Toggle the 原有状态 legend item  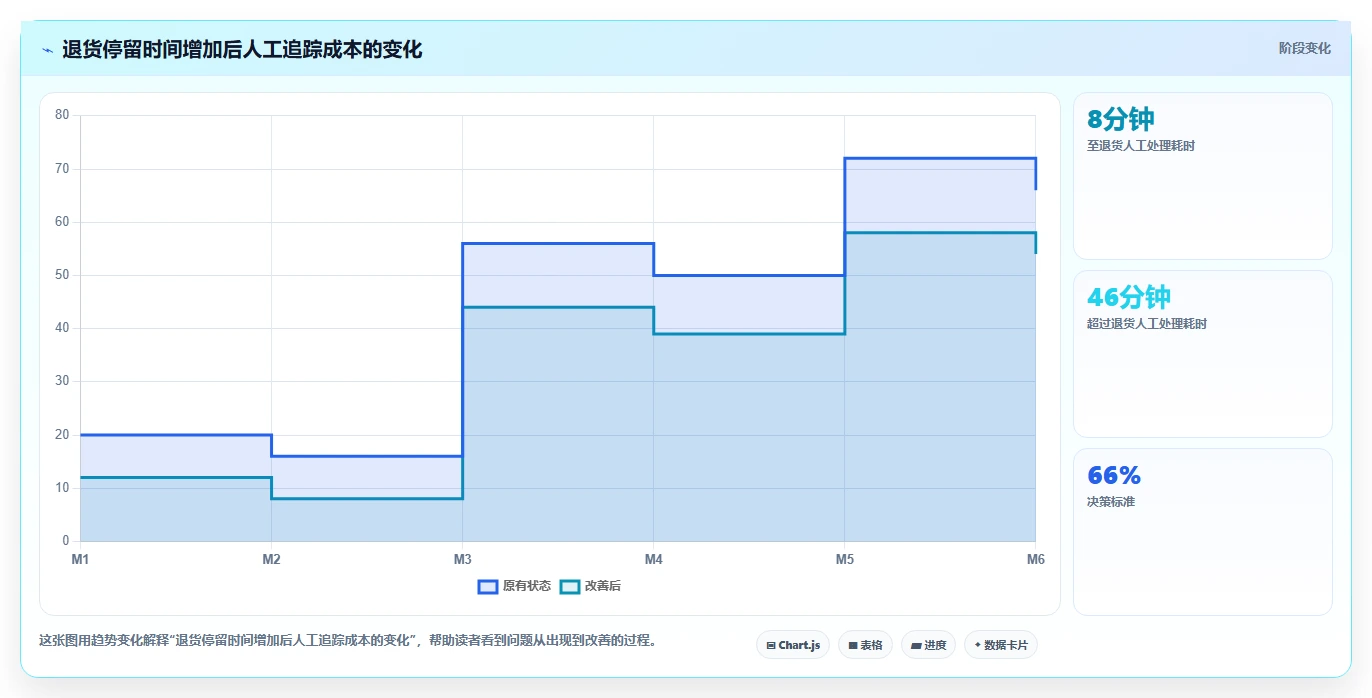point(514,586)
